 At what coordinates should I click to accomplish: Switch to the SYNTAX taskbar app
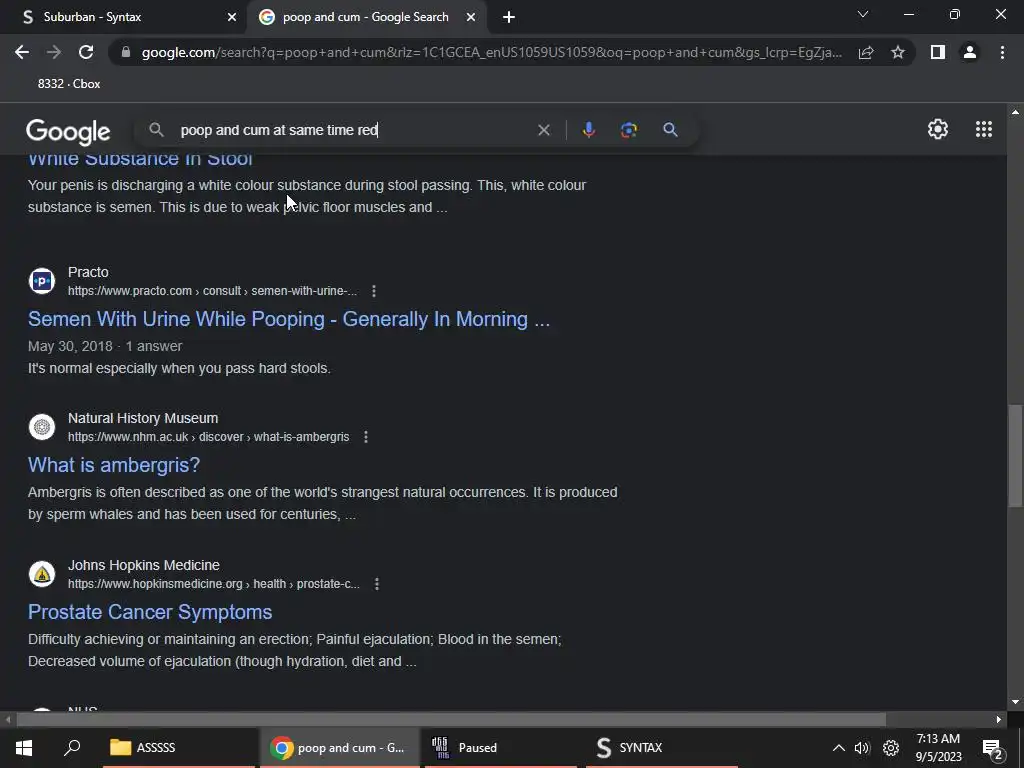(661, 748)
